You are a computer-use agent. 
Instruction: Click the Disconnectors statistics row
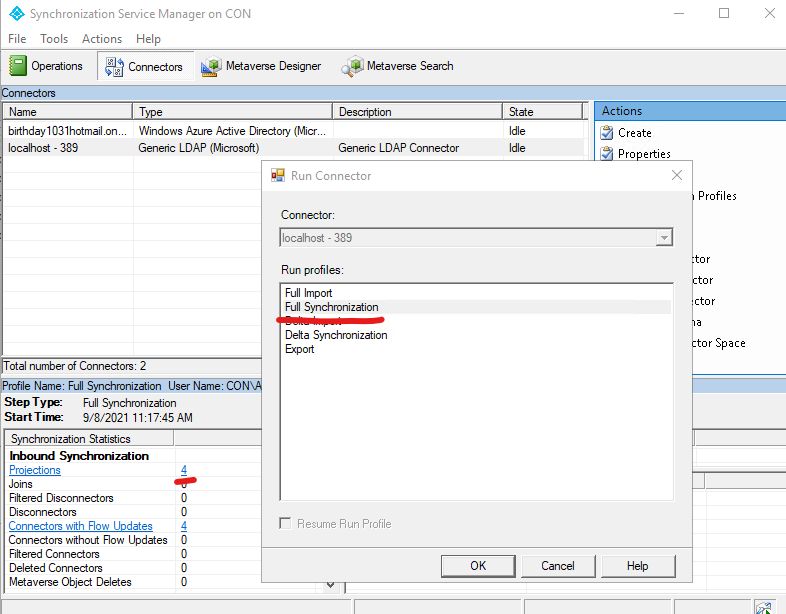click(43, 512)
